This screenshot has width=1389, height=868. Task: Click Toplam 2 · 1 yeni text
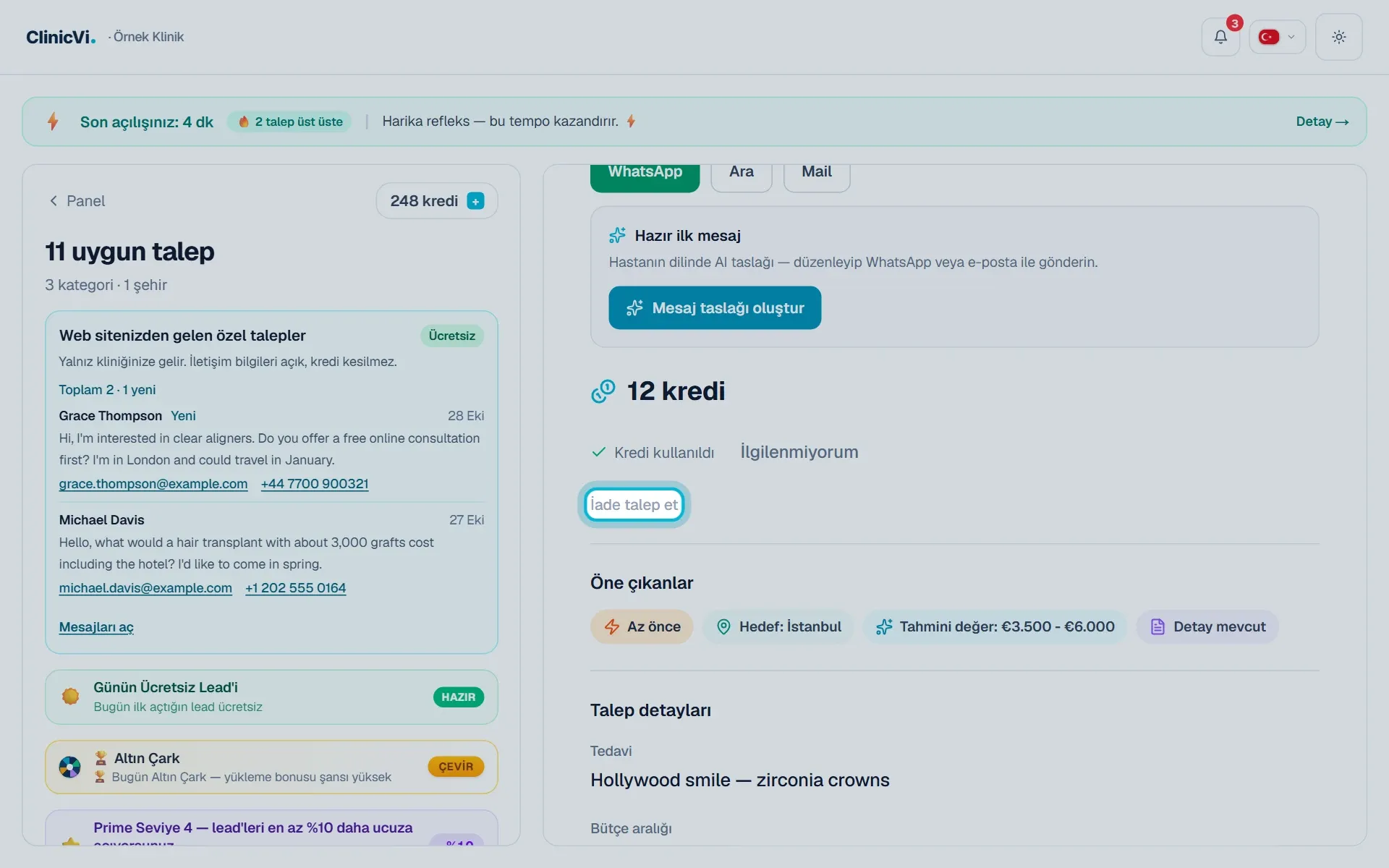click(x=107, y=390)
